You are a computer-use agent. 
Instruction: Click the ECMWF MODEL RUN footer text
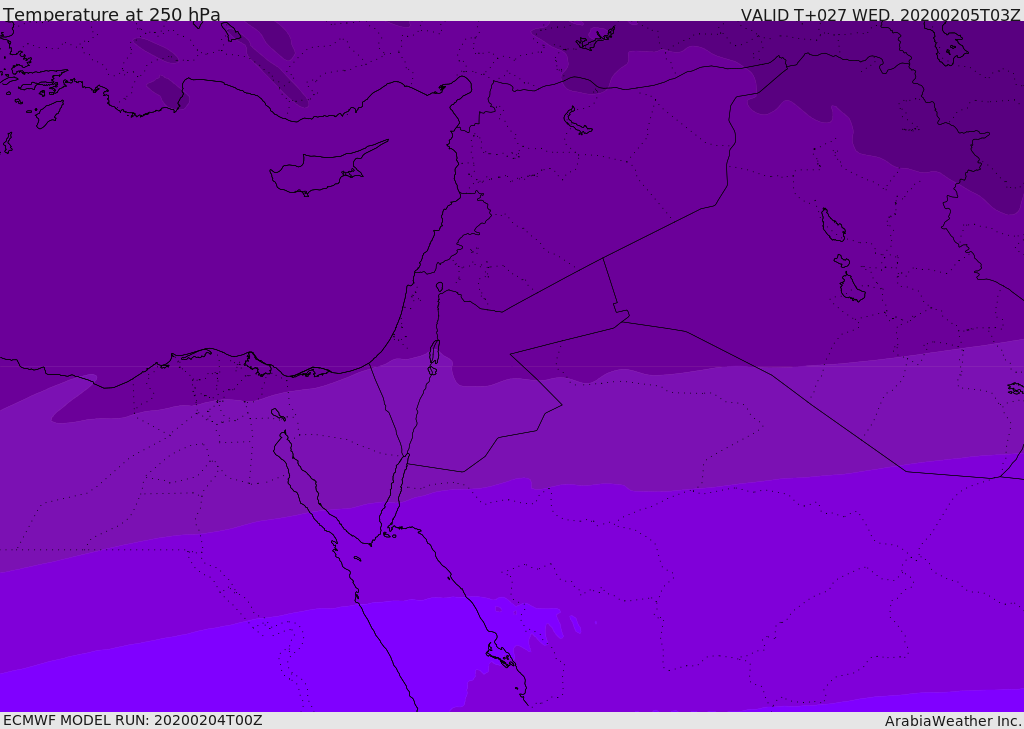[133, 720]
